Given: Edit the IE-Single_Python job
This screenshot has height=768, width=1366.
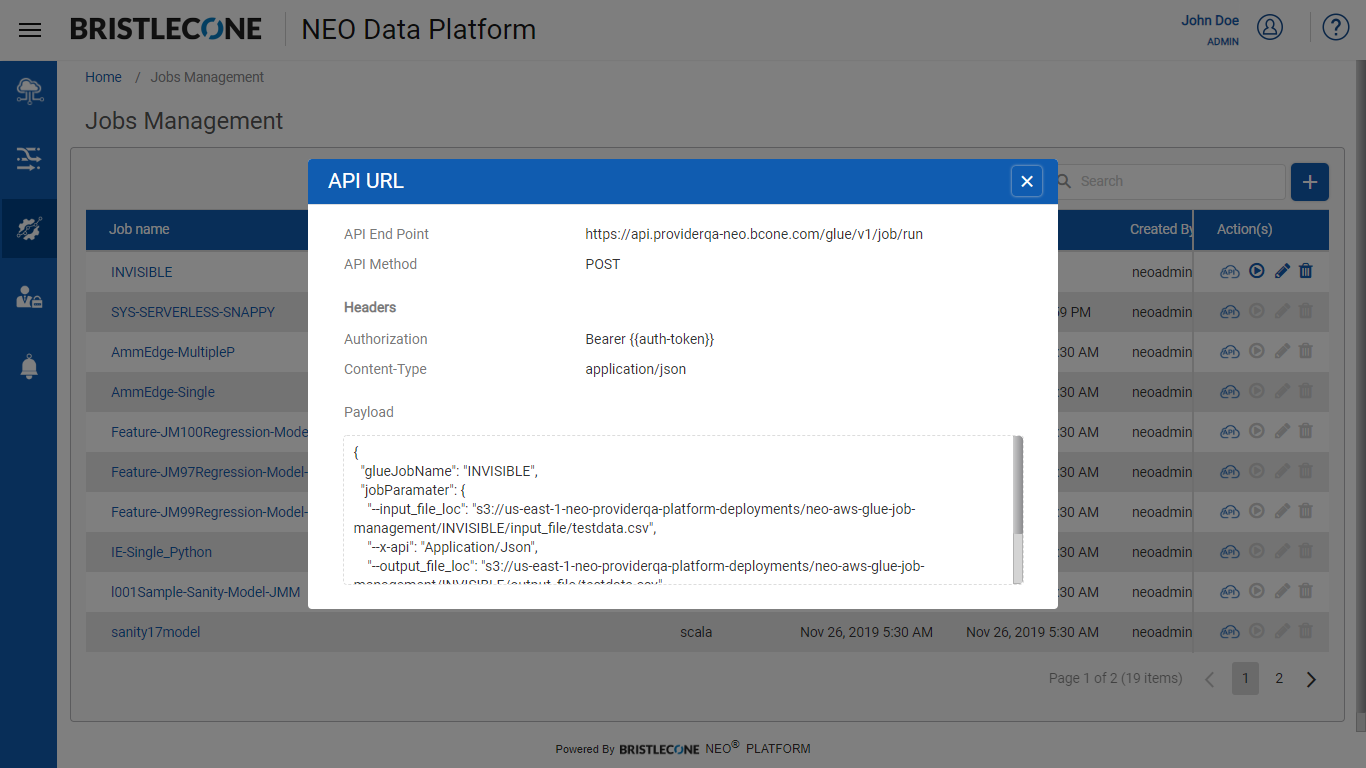Looking at the screenshot, I should (1282, 551).
